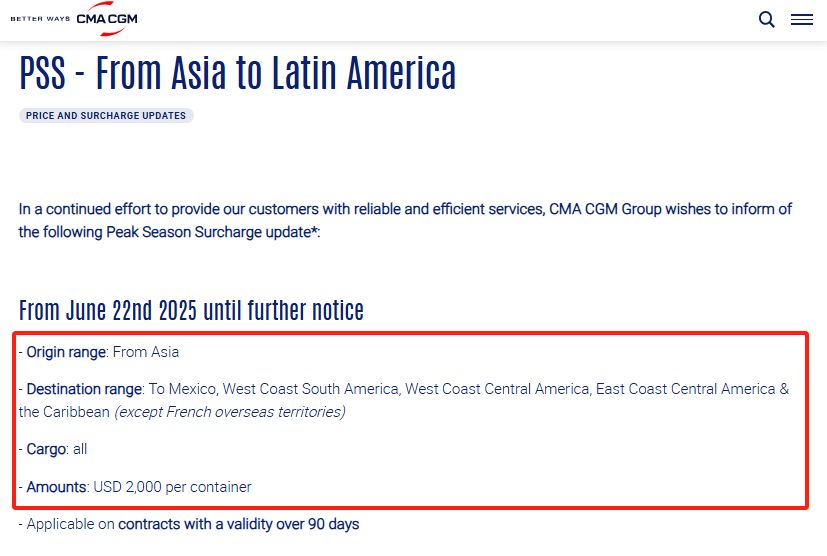This screenshot has width=827, height=556.
Task: Open the Price and Surcharge Updates tag
Action: pyautogui.click(x=106, y=116)
